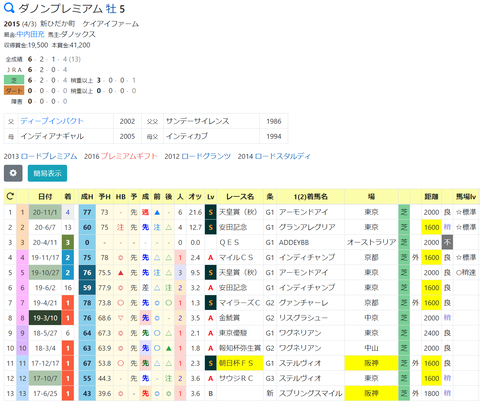Click the refresh icon in table header

click(x=10, y=196)
